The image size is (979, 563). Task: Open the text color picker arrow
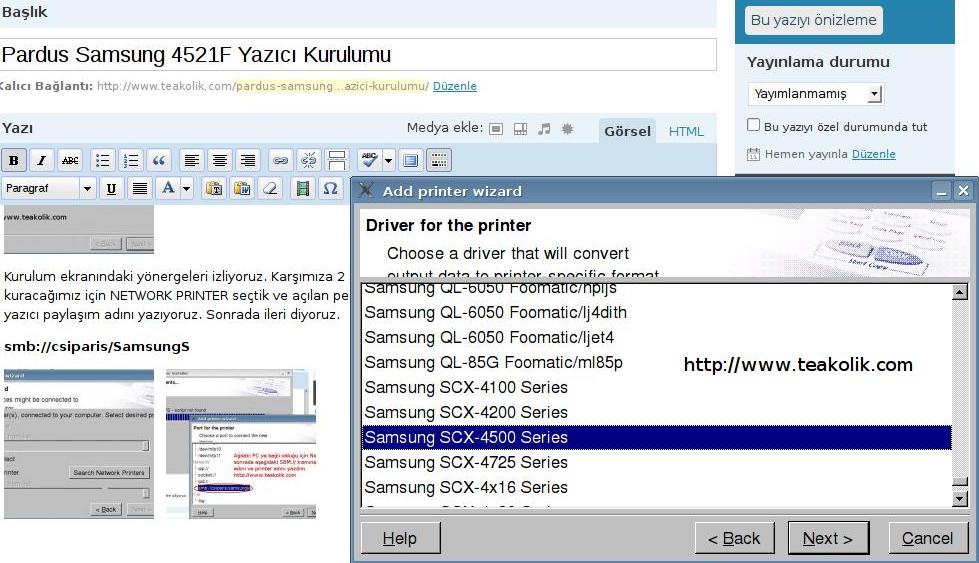[x=187, y=188]
